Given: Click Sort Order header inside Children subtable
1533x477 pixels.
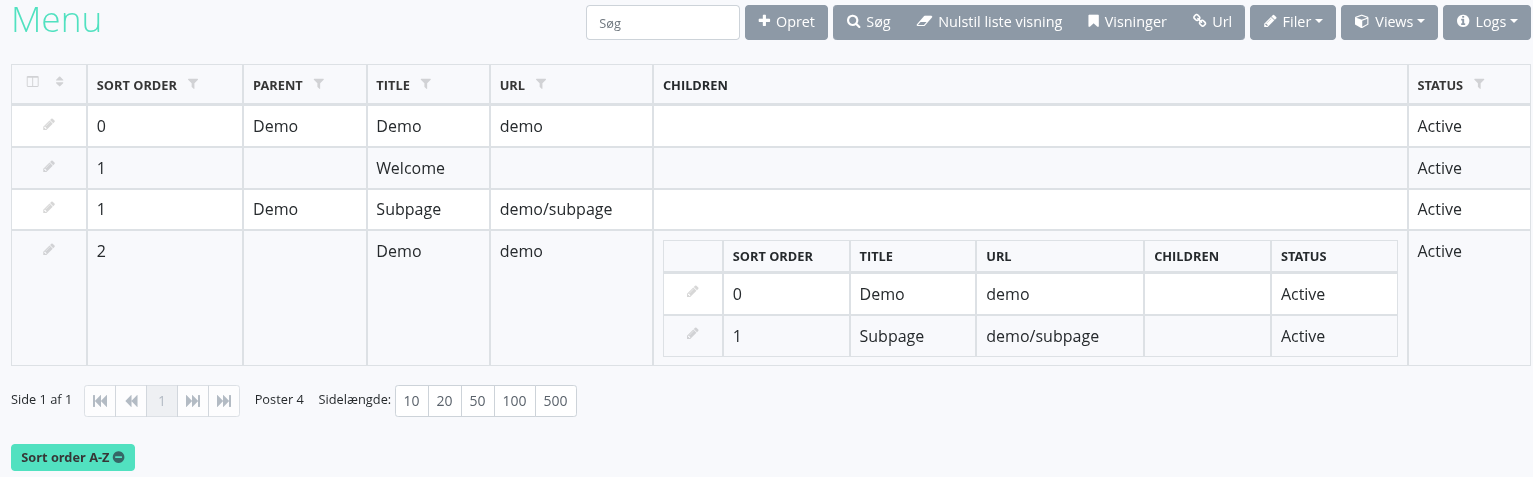Looking at the screenshot, I should click(x=773, y=256).
